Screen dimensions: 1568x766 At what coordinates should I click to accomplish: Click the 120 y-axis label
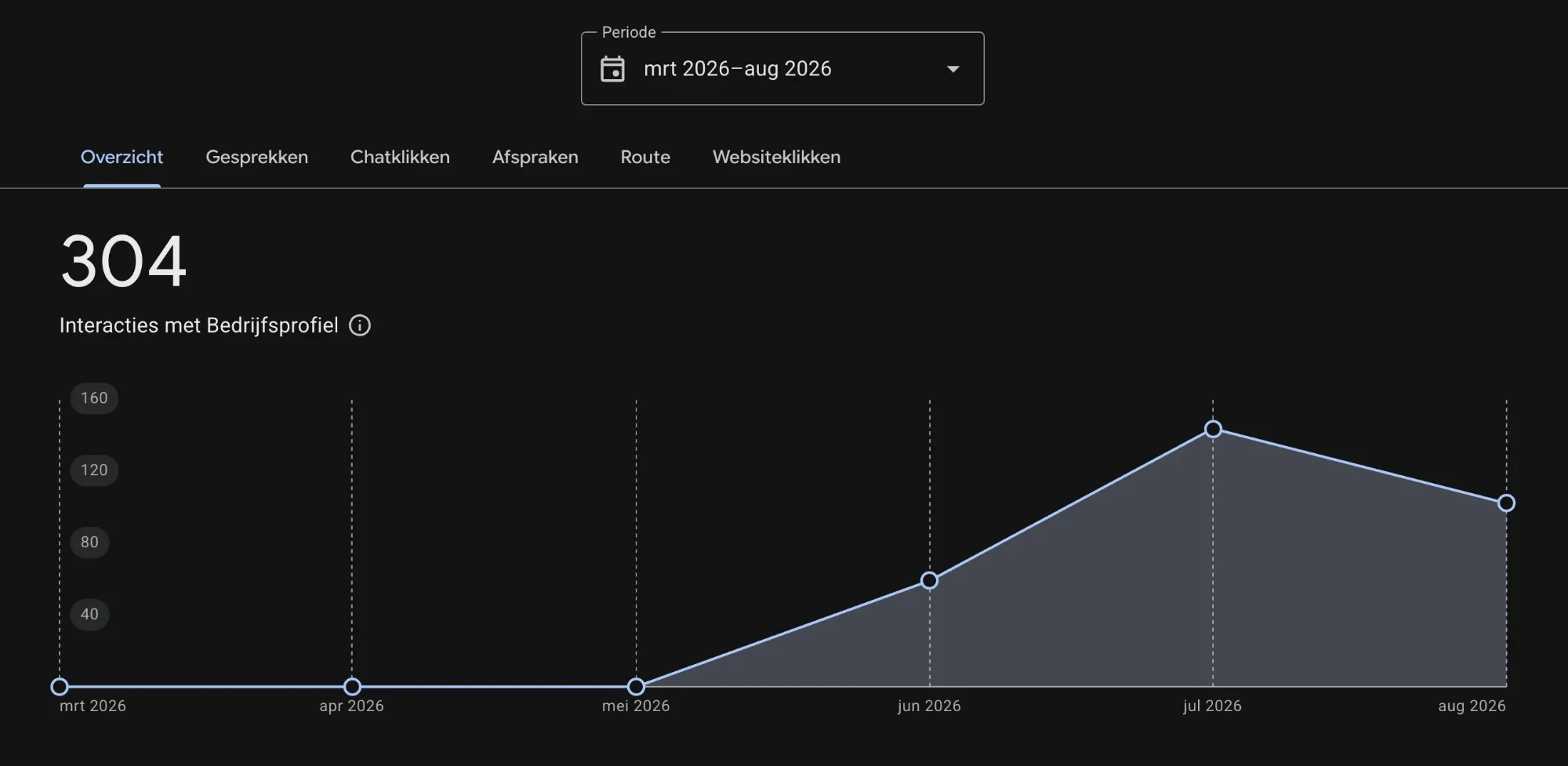[x=94, y=470]
